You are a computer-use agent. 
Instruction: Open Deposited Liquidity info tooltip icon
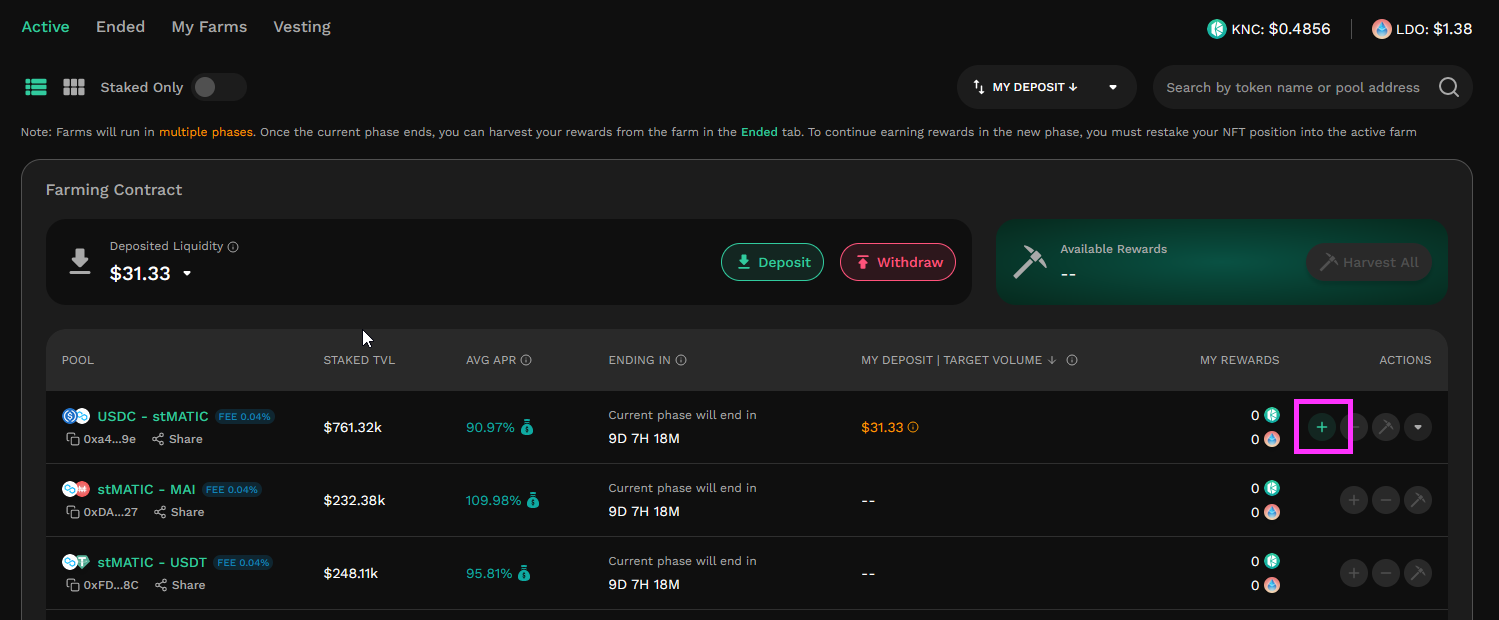(x=233, y=246)
